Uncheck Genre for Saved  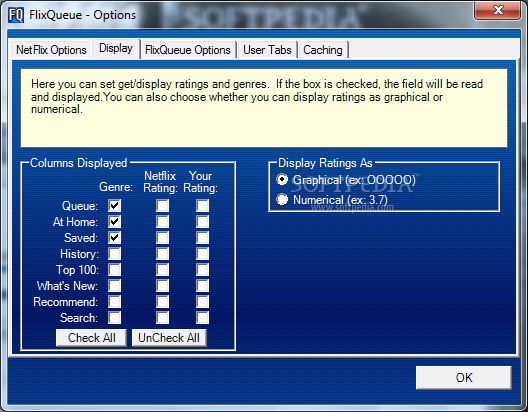tap(114, 238)
